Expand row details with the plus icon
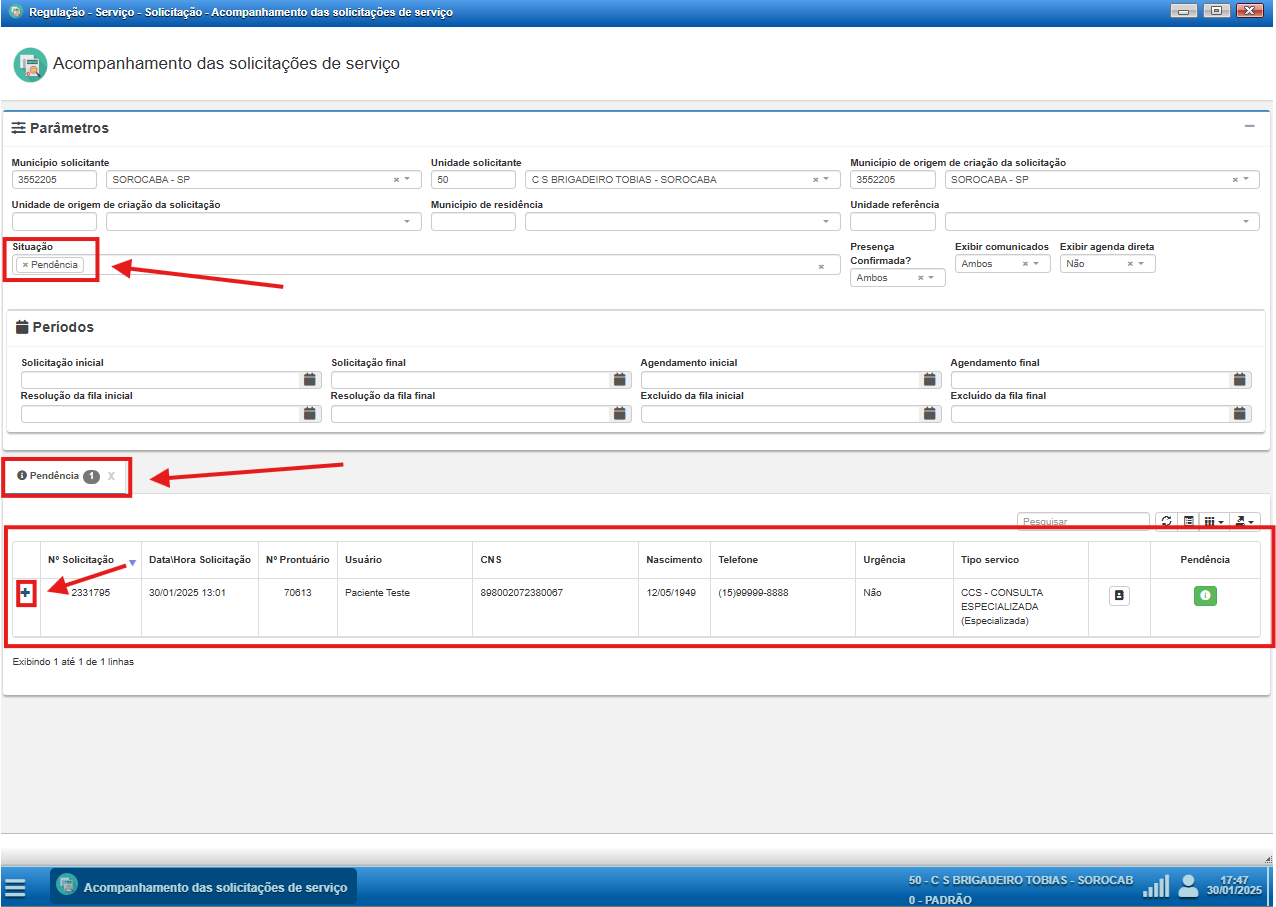Image resolution: width=1276 pixels, height=907 pixels. point(26,593)
